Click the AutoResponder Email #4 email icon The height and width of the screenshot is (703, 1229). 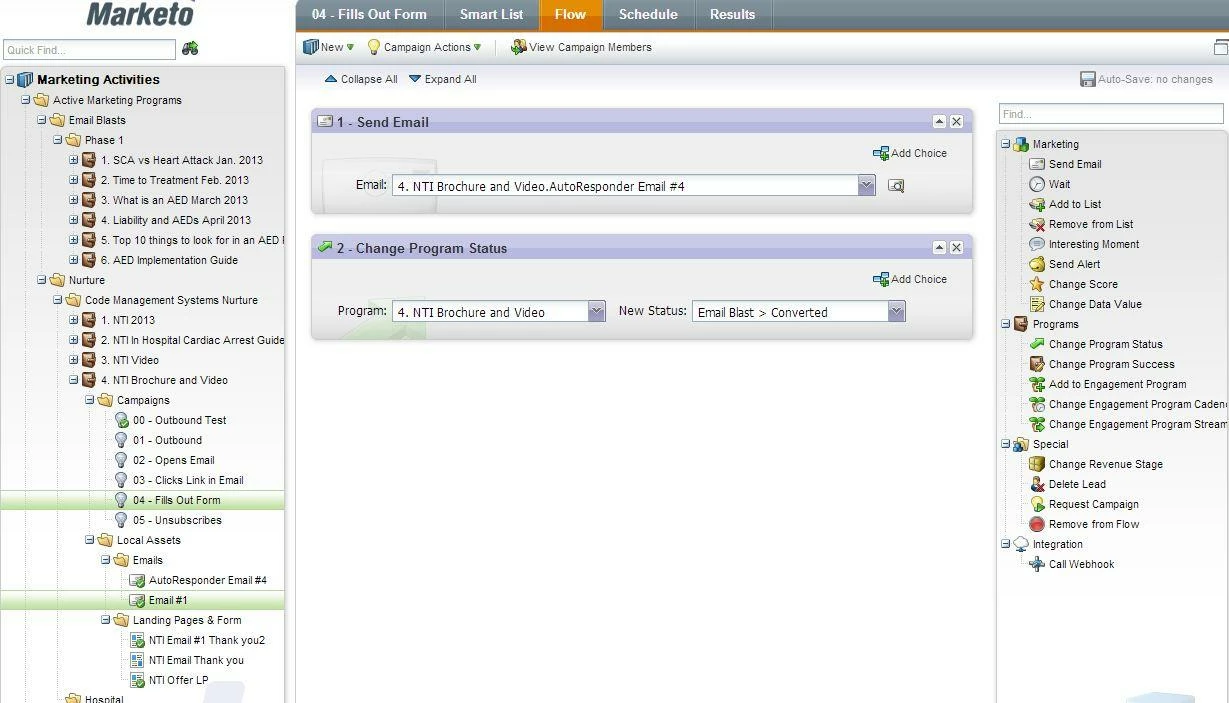click(137, 580)
